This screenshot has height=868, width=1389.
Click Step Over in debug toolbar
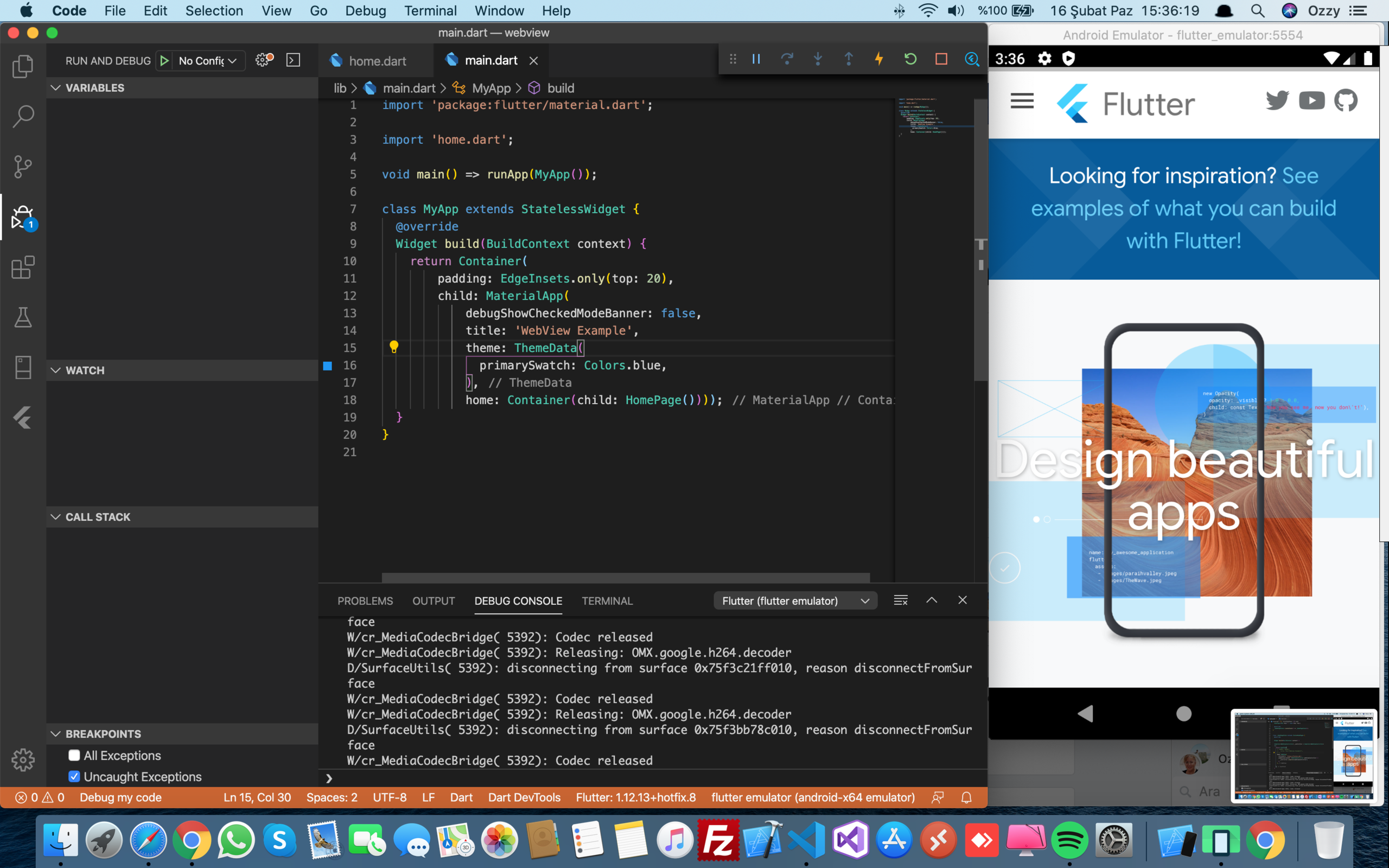click(787, 59)
